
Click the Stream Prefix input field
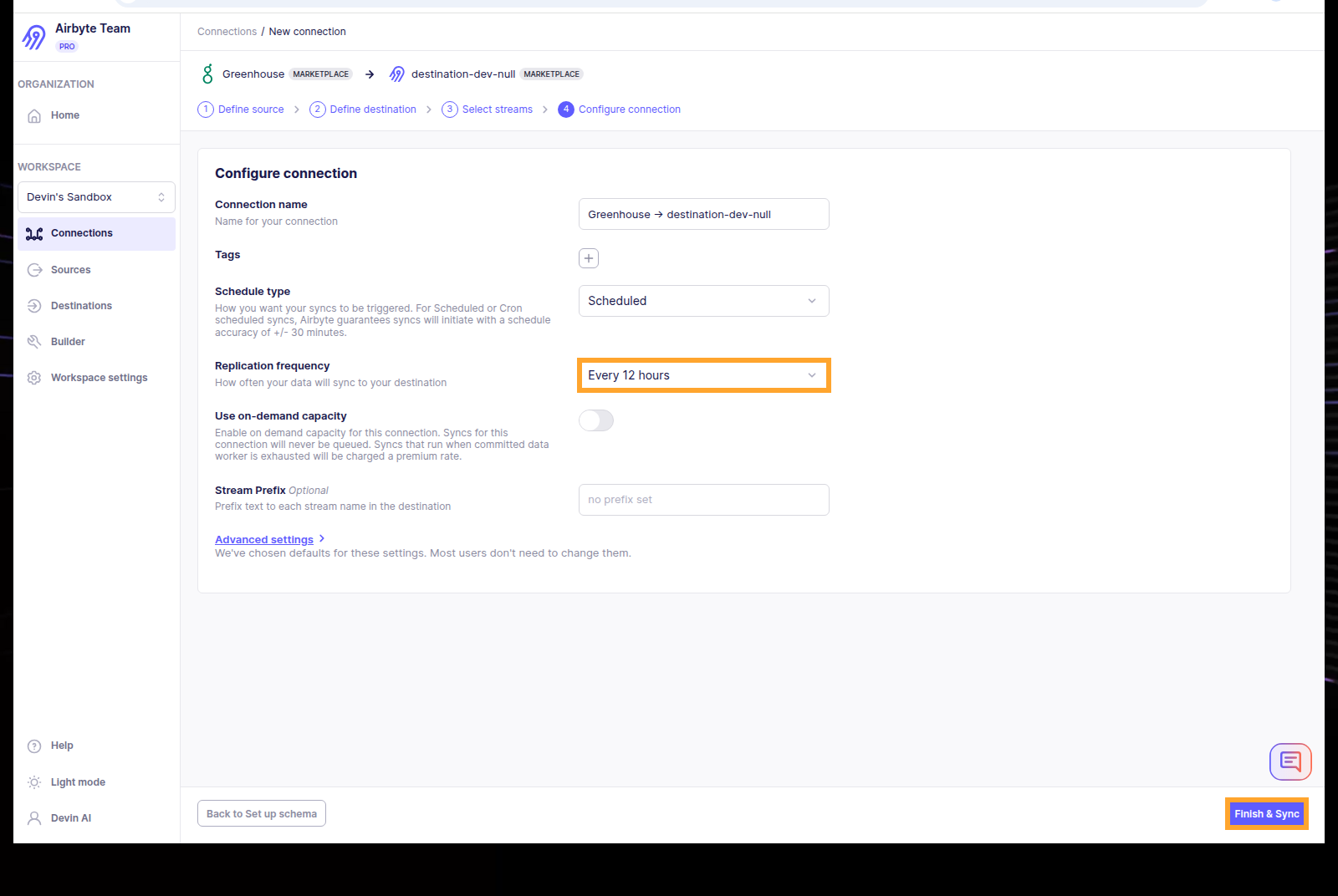click(704, 500)
